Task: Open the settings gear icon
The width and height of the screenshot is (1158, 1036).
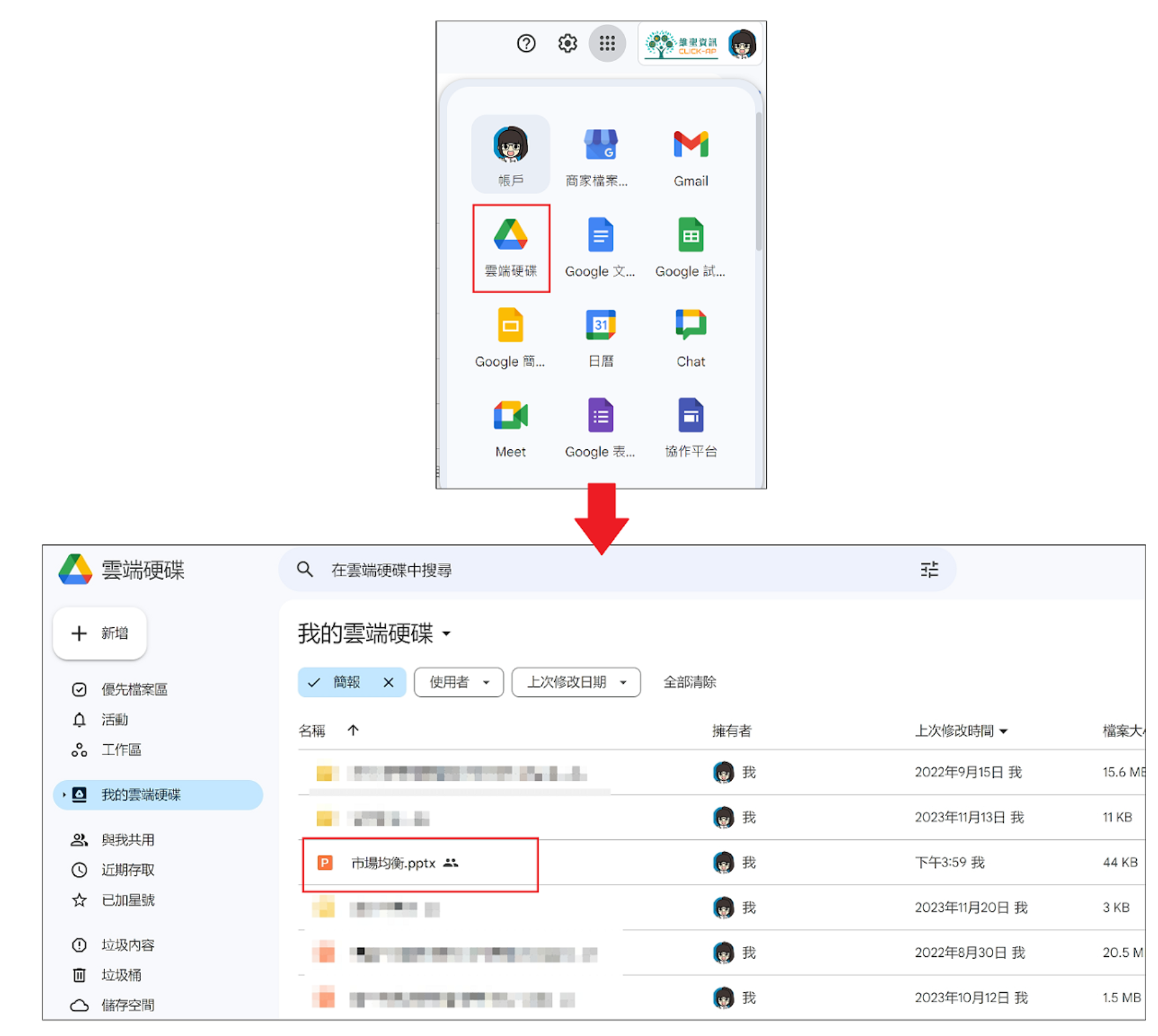Action: tap(567, 44)
